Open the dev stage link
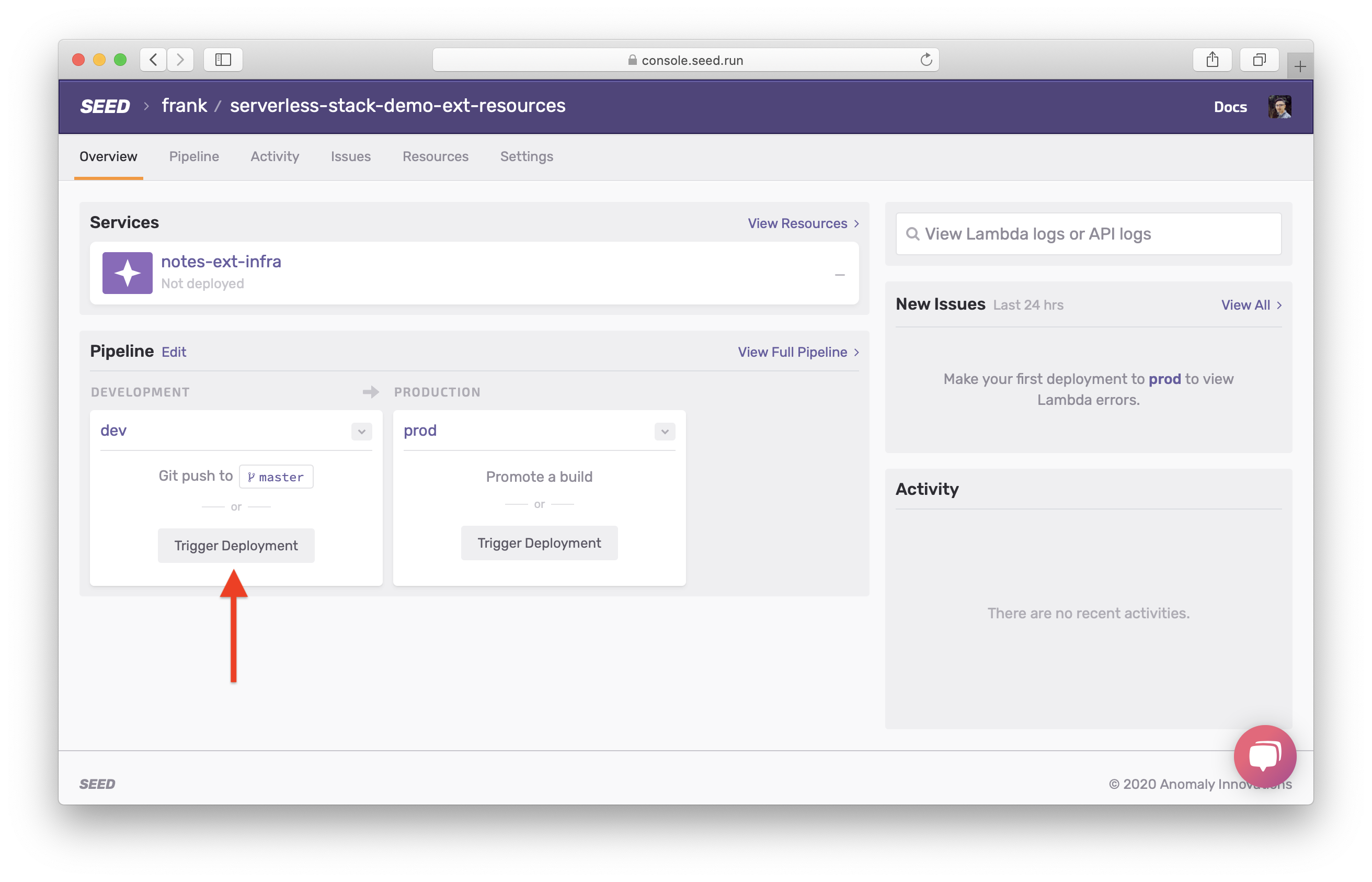This screenshot has height=882, width=1372. click(x=113, y=431)
